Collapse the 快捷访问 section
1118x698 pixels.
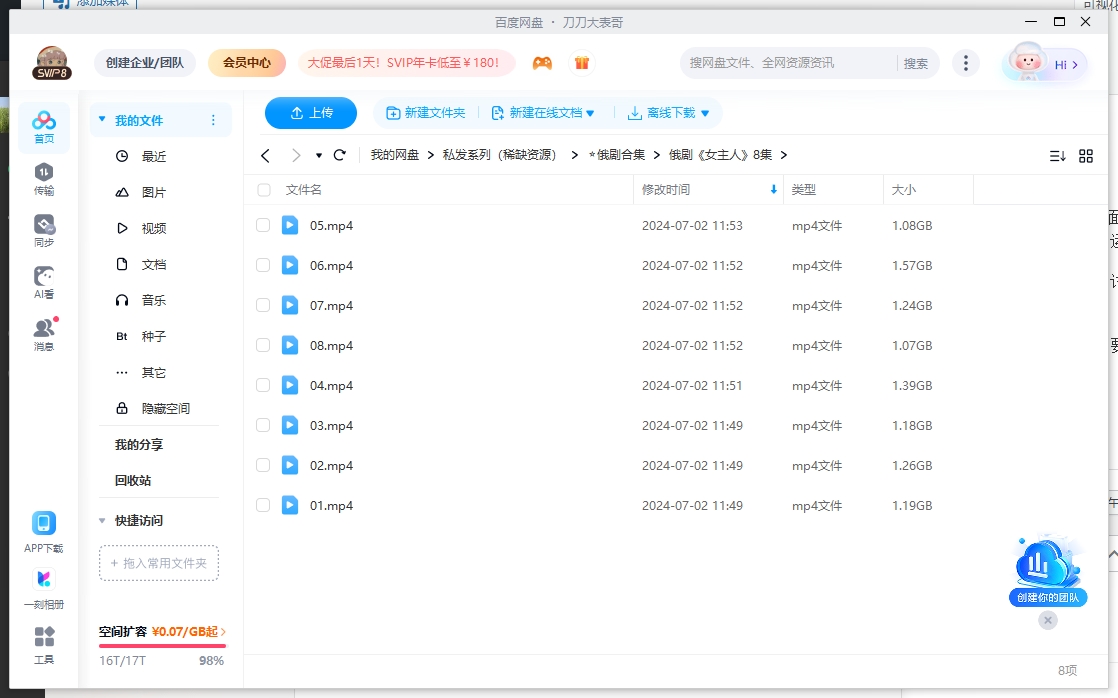pyautogui.click(x=101, y=520)
